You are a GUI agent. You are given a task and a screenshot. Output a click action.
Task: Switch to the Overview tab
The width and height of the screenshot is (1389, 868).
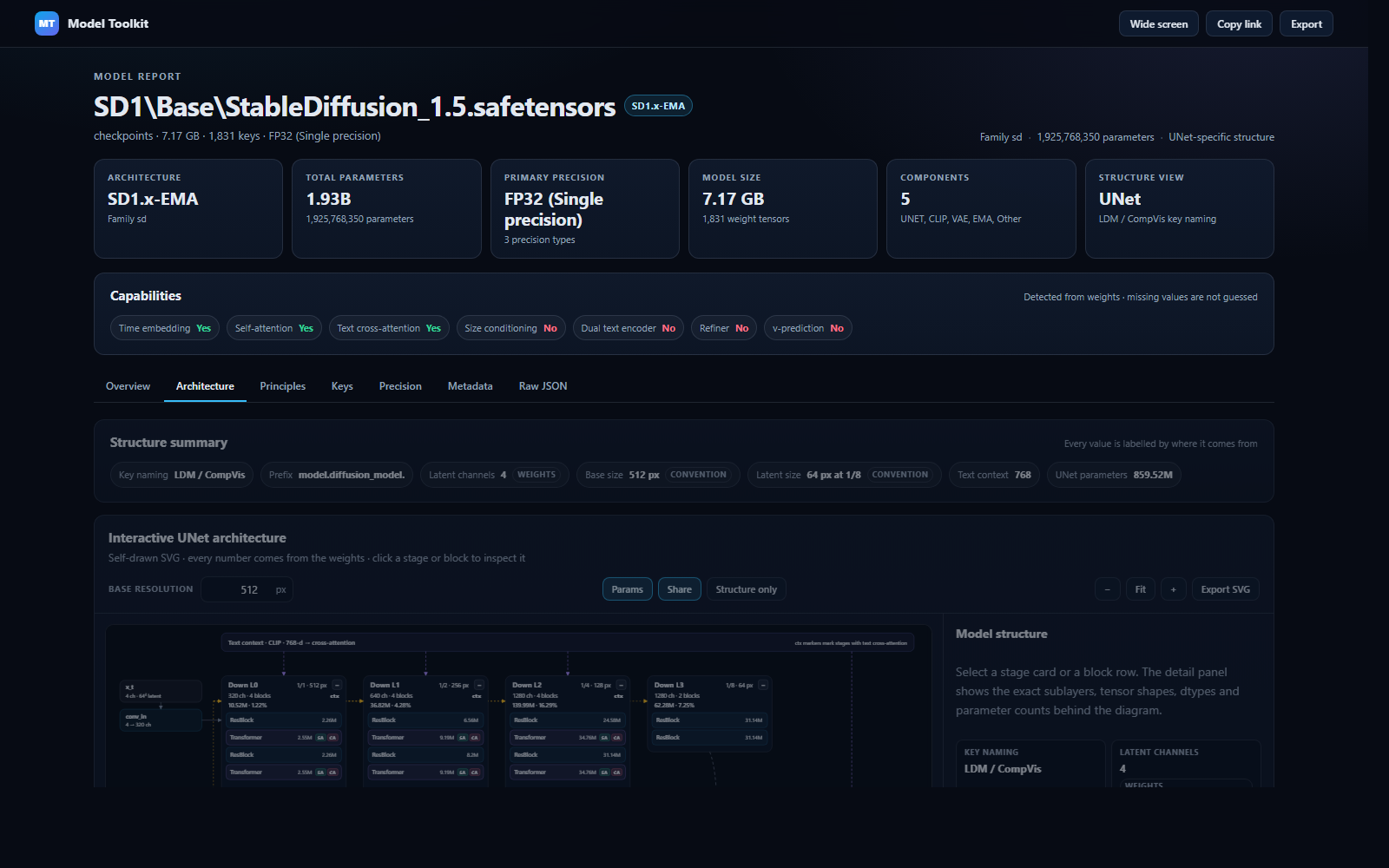tap(128, 386)
